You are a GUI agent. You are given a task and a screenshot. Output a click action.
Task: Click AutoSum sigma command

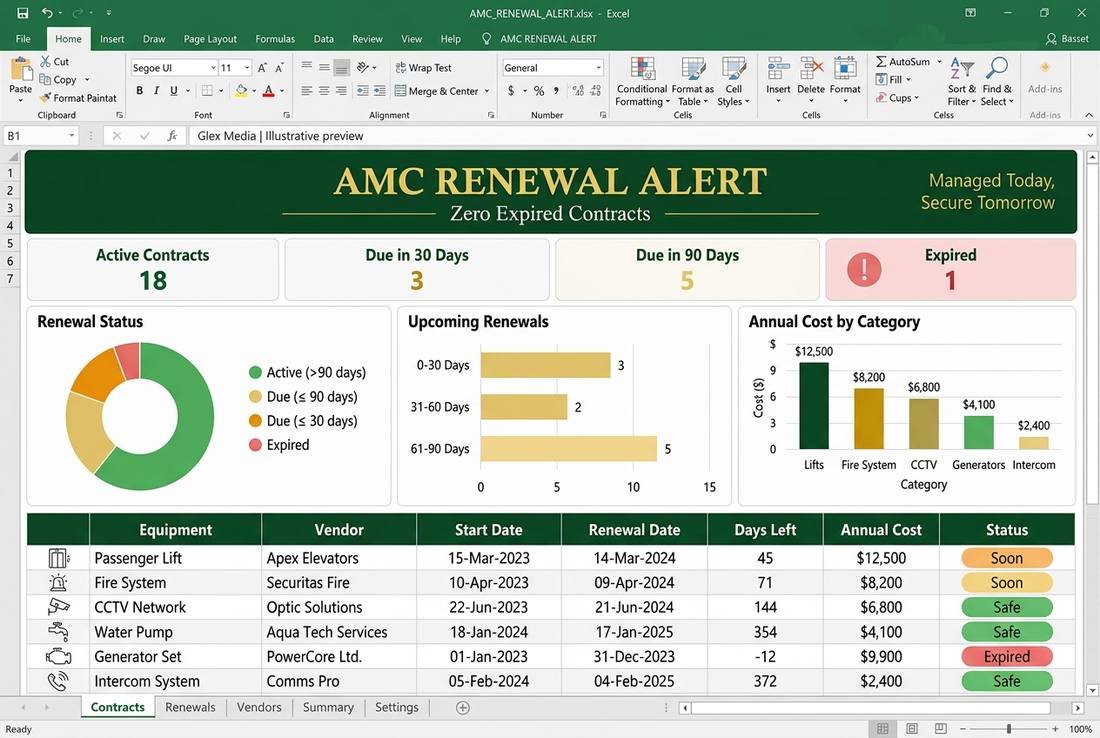pyautogui.click(x=903, y=62)
